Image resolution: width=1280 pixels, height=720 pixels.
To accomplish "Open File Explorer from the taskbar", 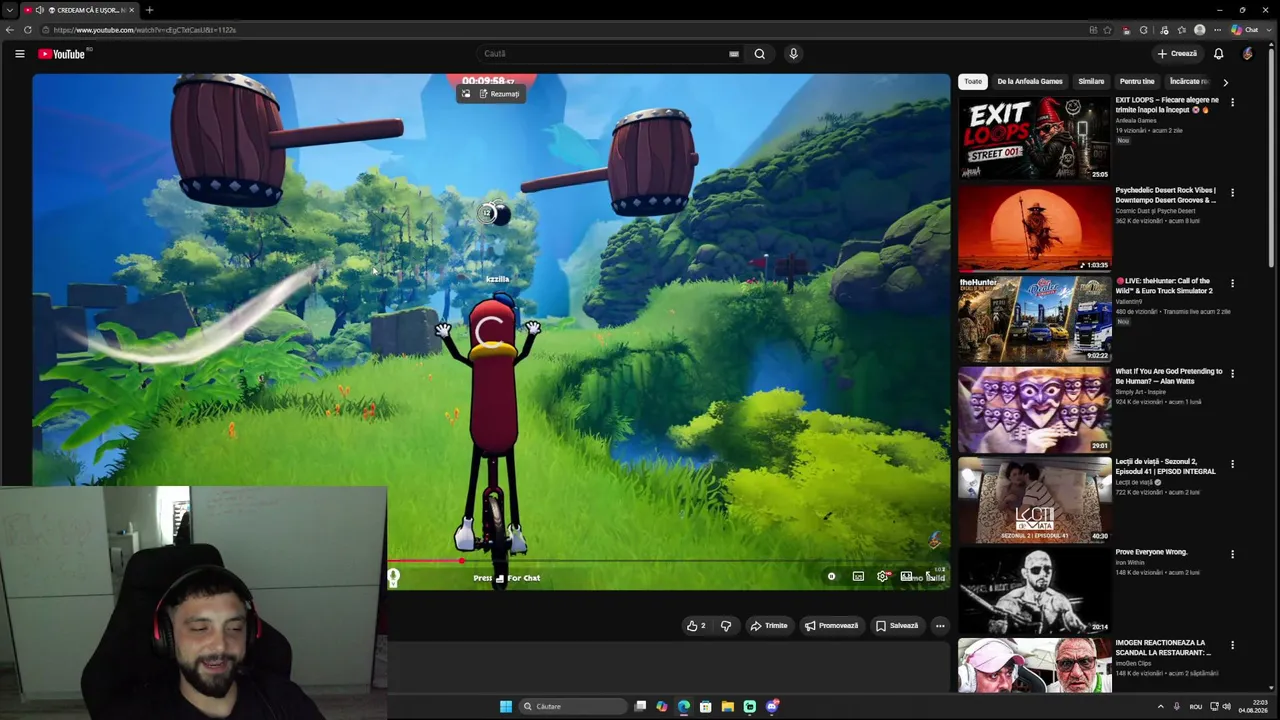I will click(x=728, y=706).
